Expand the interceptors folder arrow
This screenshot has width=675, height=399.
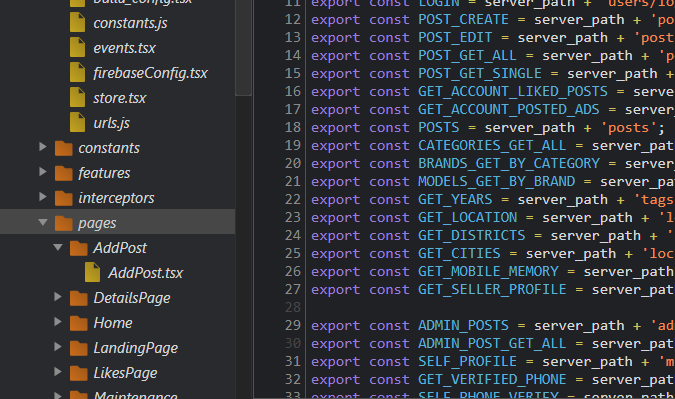point(43,197)
